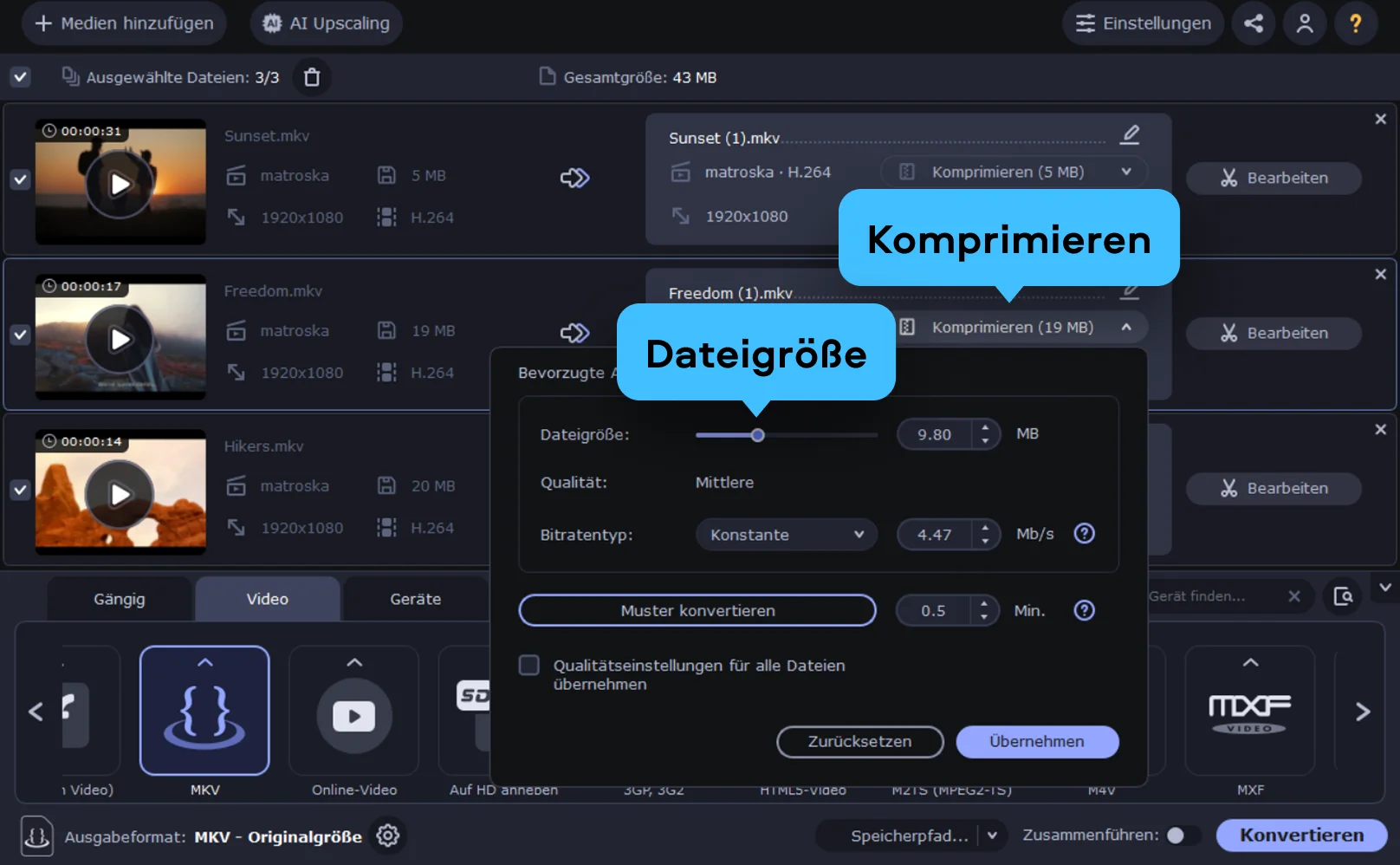Play the Freedom.mkv preview
The width and height of the screenshot is (1400, 865).
[120, 339]
